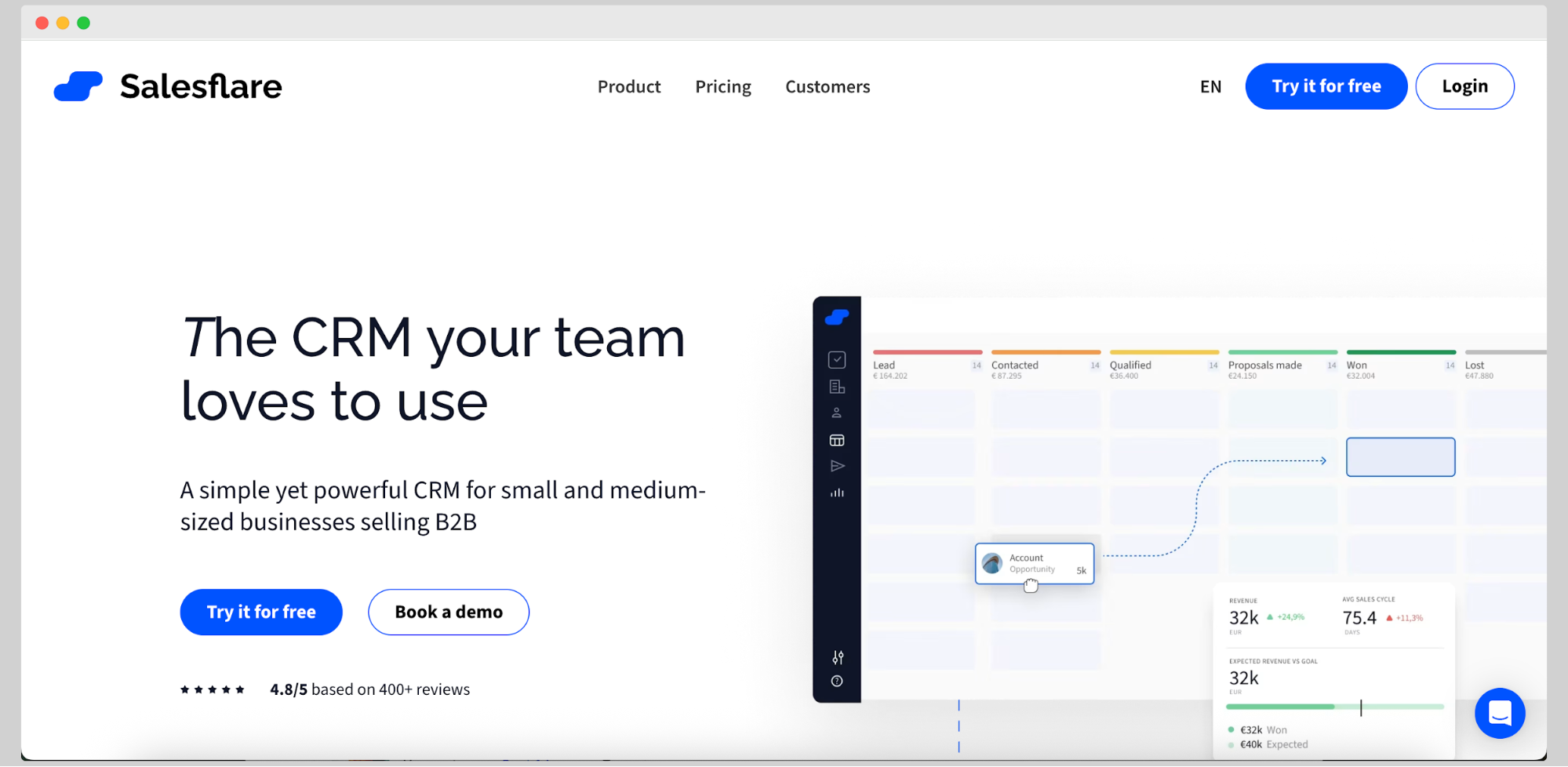The image size is (1568, 767).
Task: Open the bar chart insights icon
Action: pos(837,493)
